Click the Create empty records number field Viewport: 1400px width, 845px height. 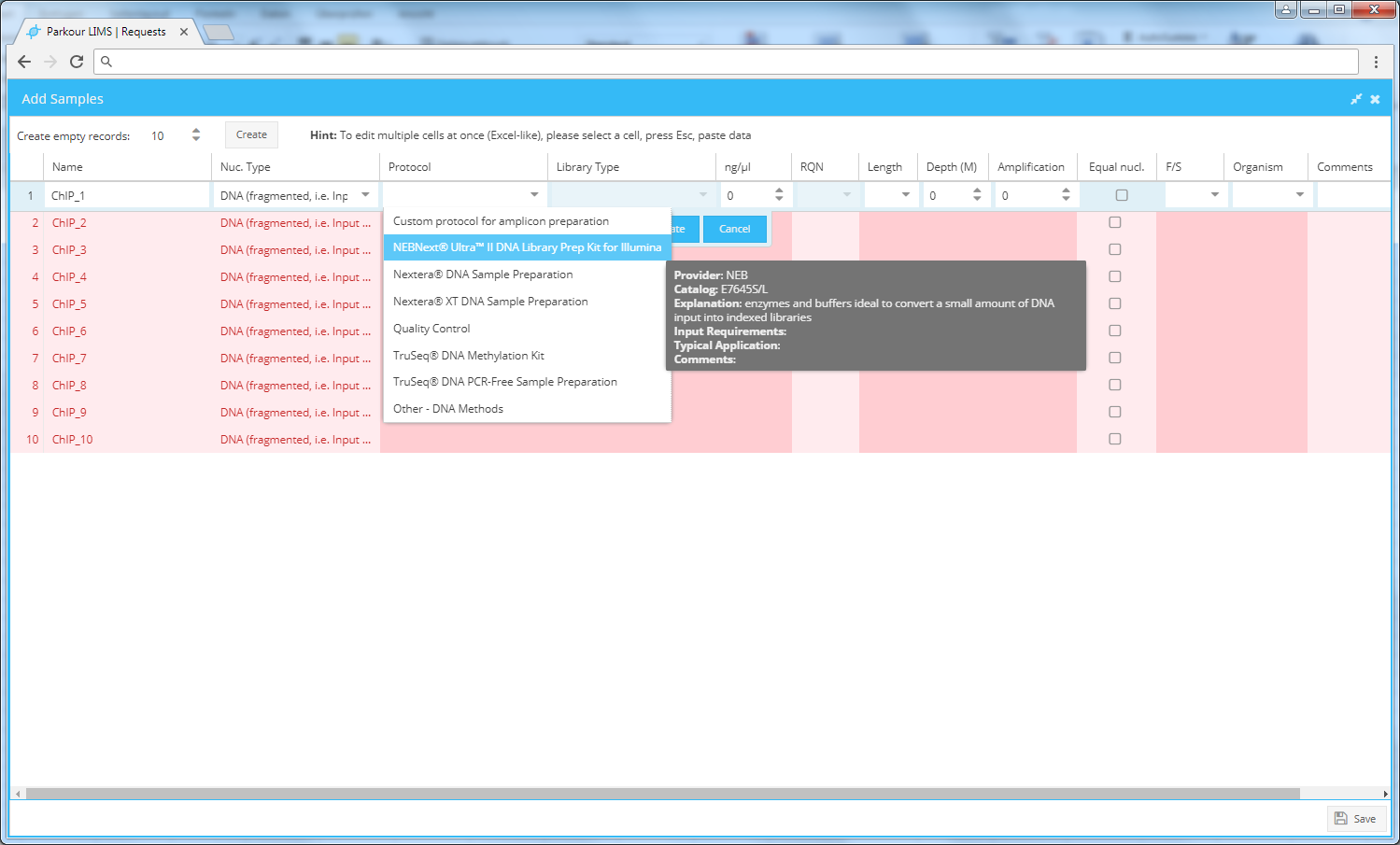166,135
